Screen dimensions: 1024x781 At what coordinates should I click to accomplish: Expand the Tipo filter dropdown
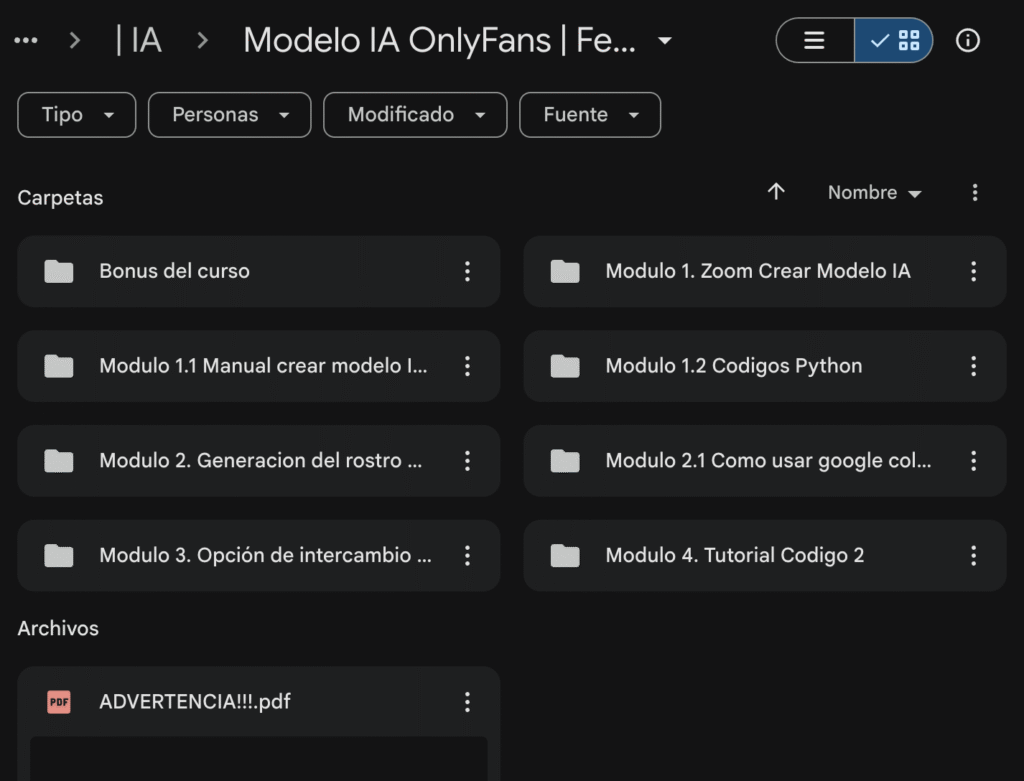point(76,115)
